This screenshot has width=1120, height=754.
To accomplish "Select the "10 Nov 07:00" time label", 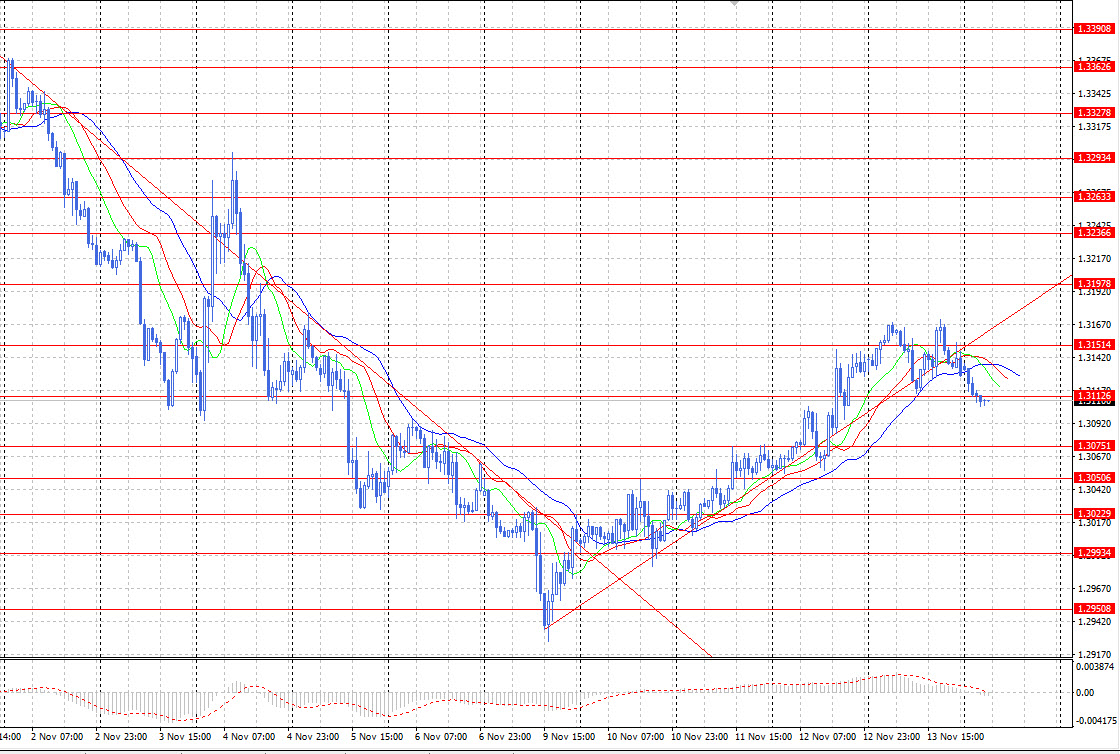I will click(636, 736).
